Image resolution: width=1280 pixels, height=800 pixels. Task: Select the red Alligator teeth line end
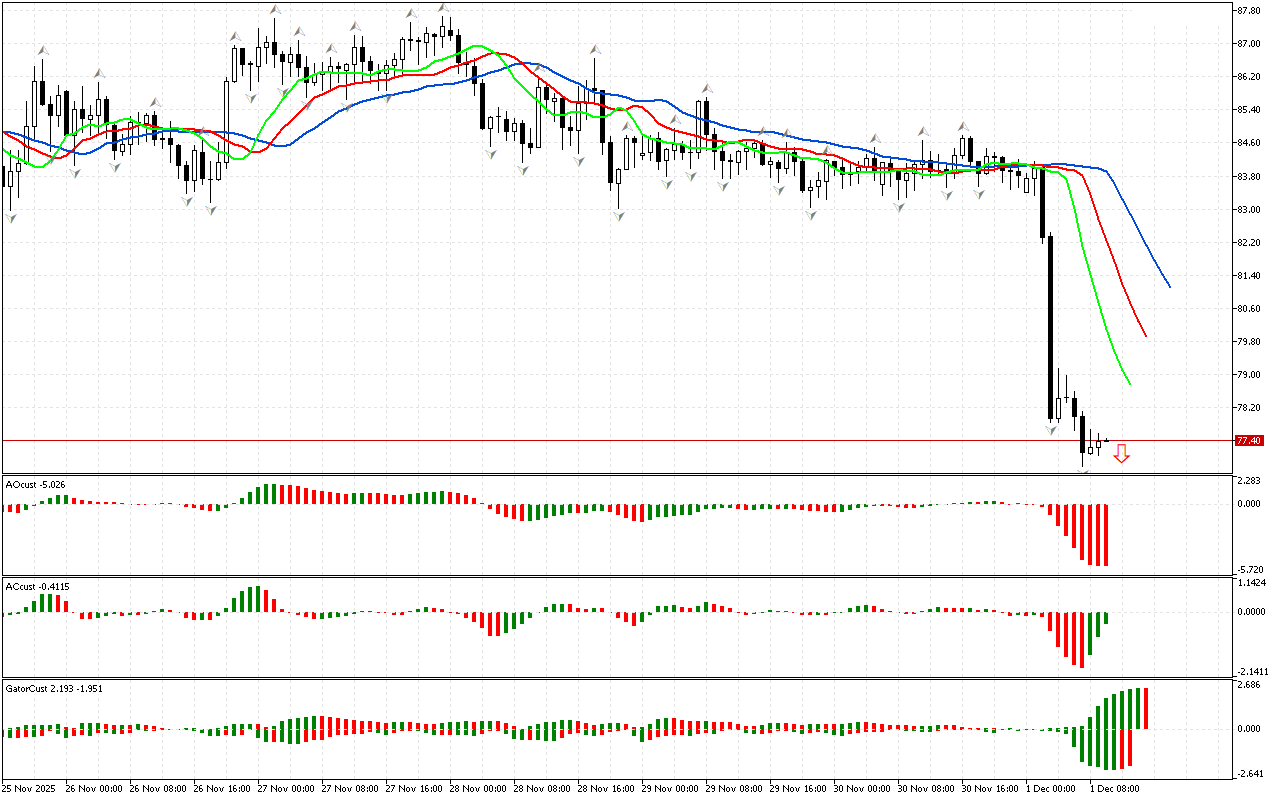tap(1145, 335)
